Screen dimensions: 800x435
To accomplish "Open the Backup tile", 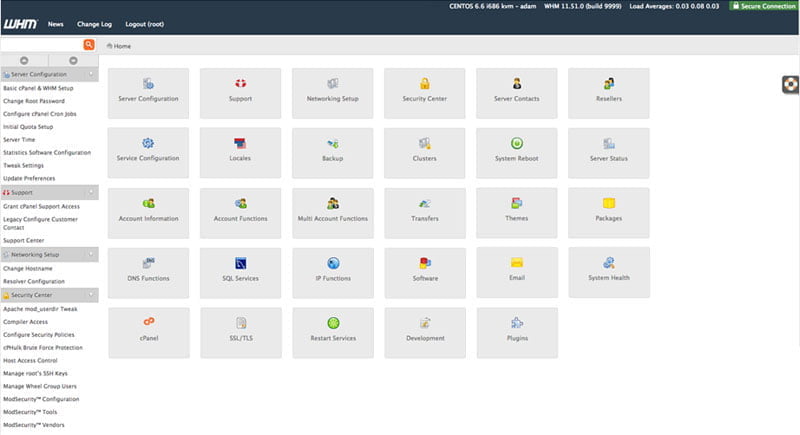I will pyautogui.click(x=332, y=153).
